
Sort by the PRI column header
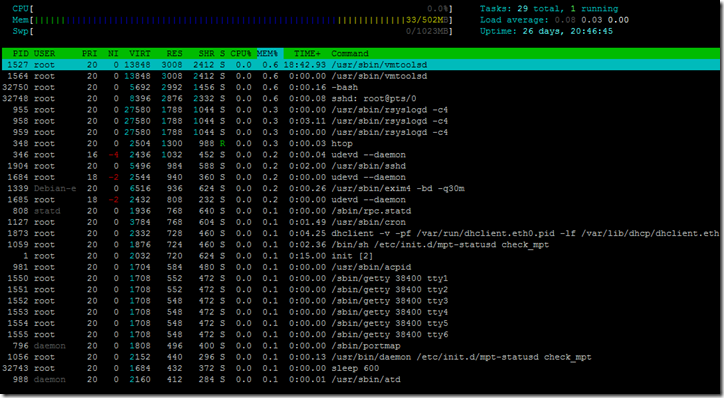click(90, 54)
